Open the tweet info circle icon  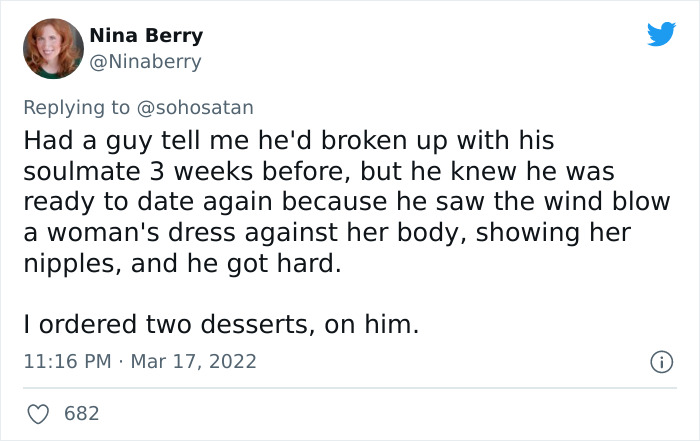[661, 361]
